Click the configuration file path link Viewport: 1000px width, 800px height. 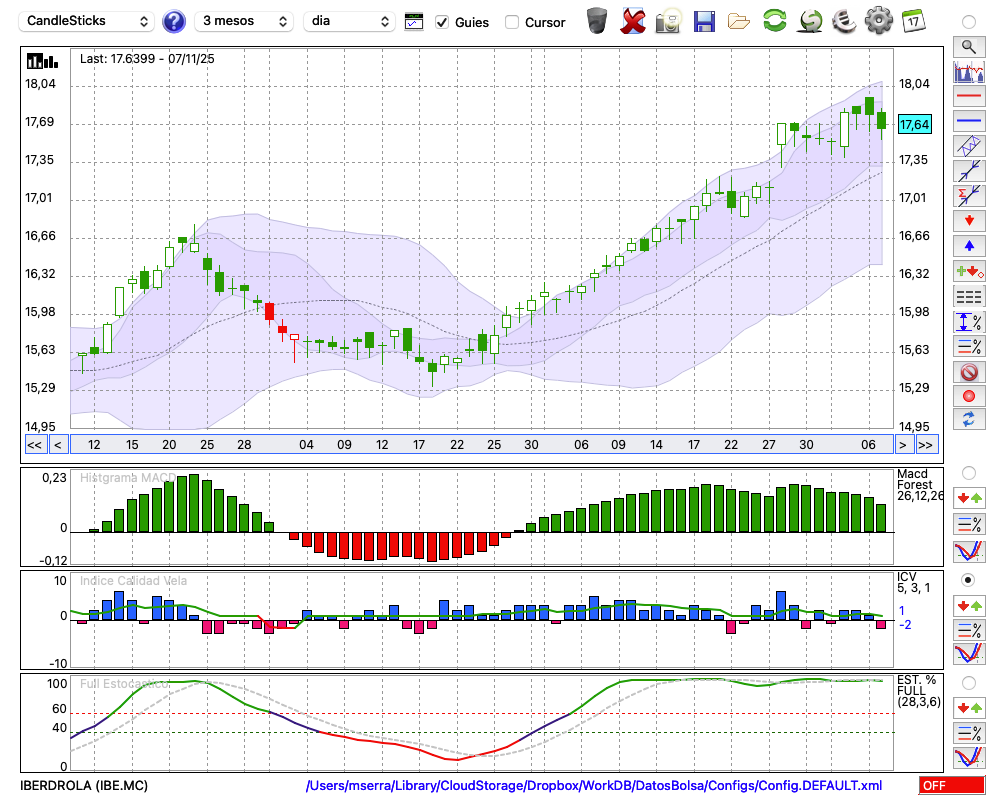[x=594, y=786]
